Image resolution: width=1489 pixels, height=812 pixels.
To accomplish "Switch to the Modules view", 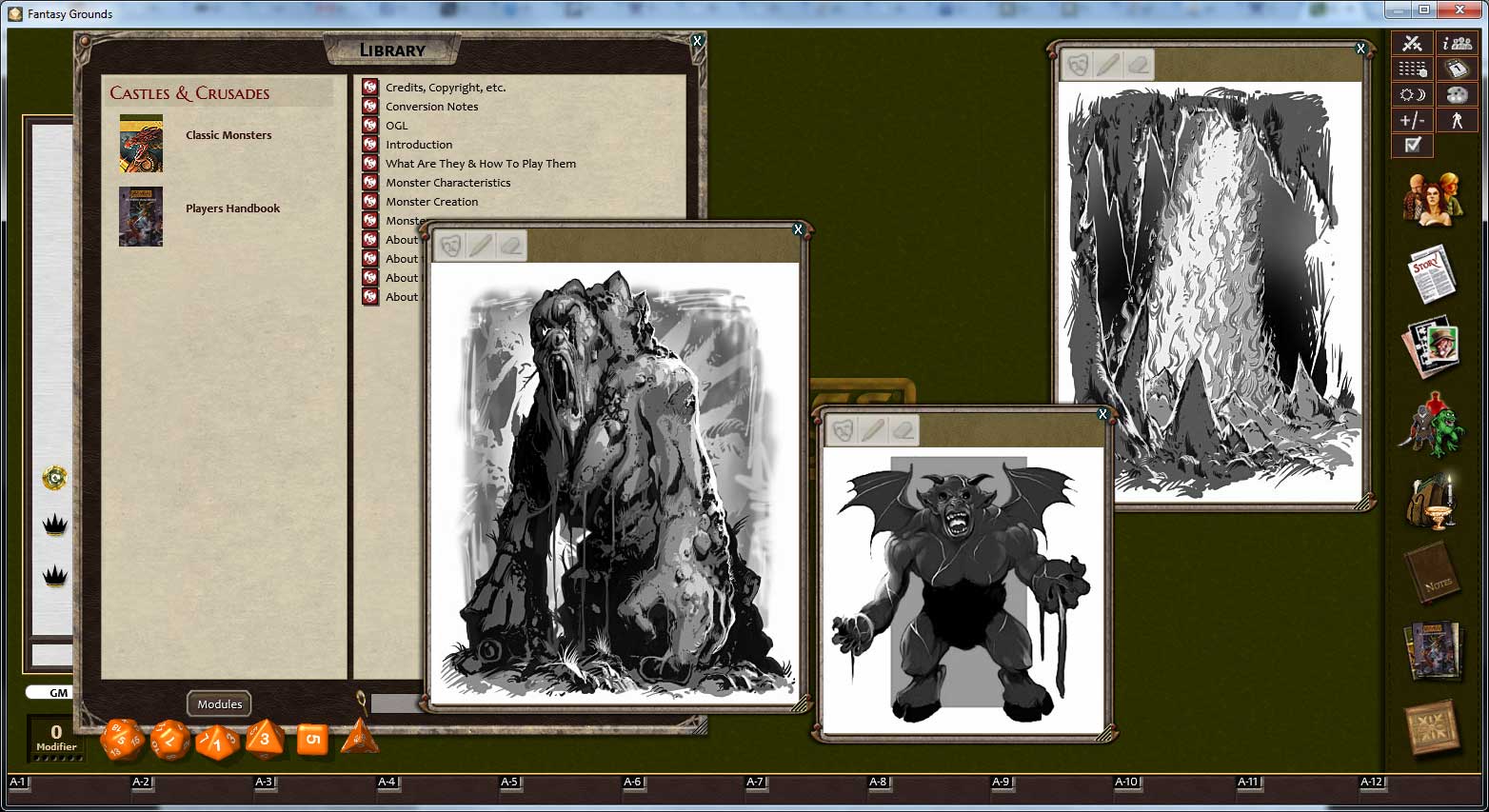I will [219, 703].
